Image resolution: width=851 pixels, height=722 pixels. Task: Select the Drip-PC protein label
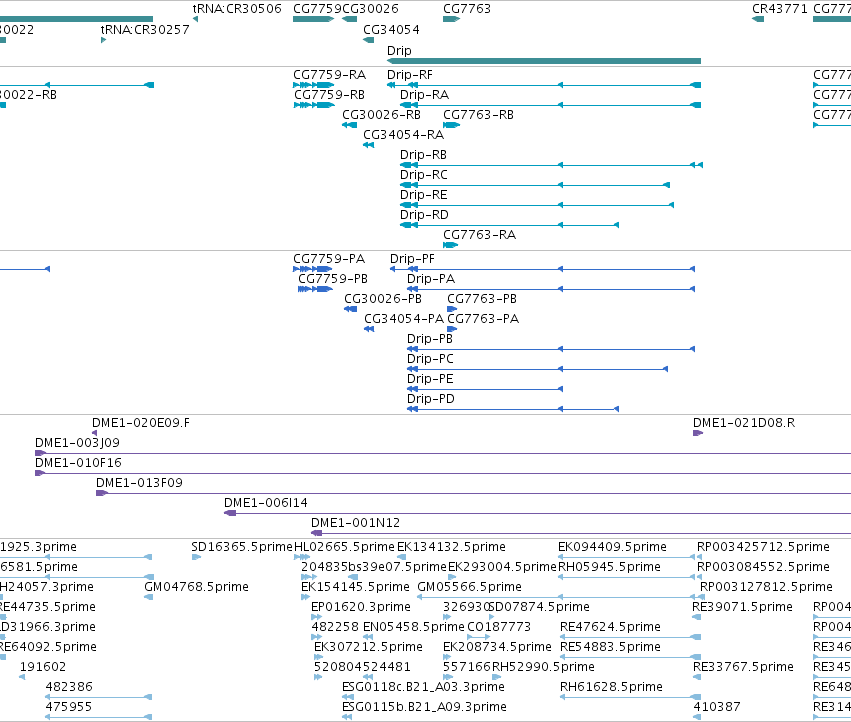[x=430, y=359]
